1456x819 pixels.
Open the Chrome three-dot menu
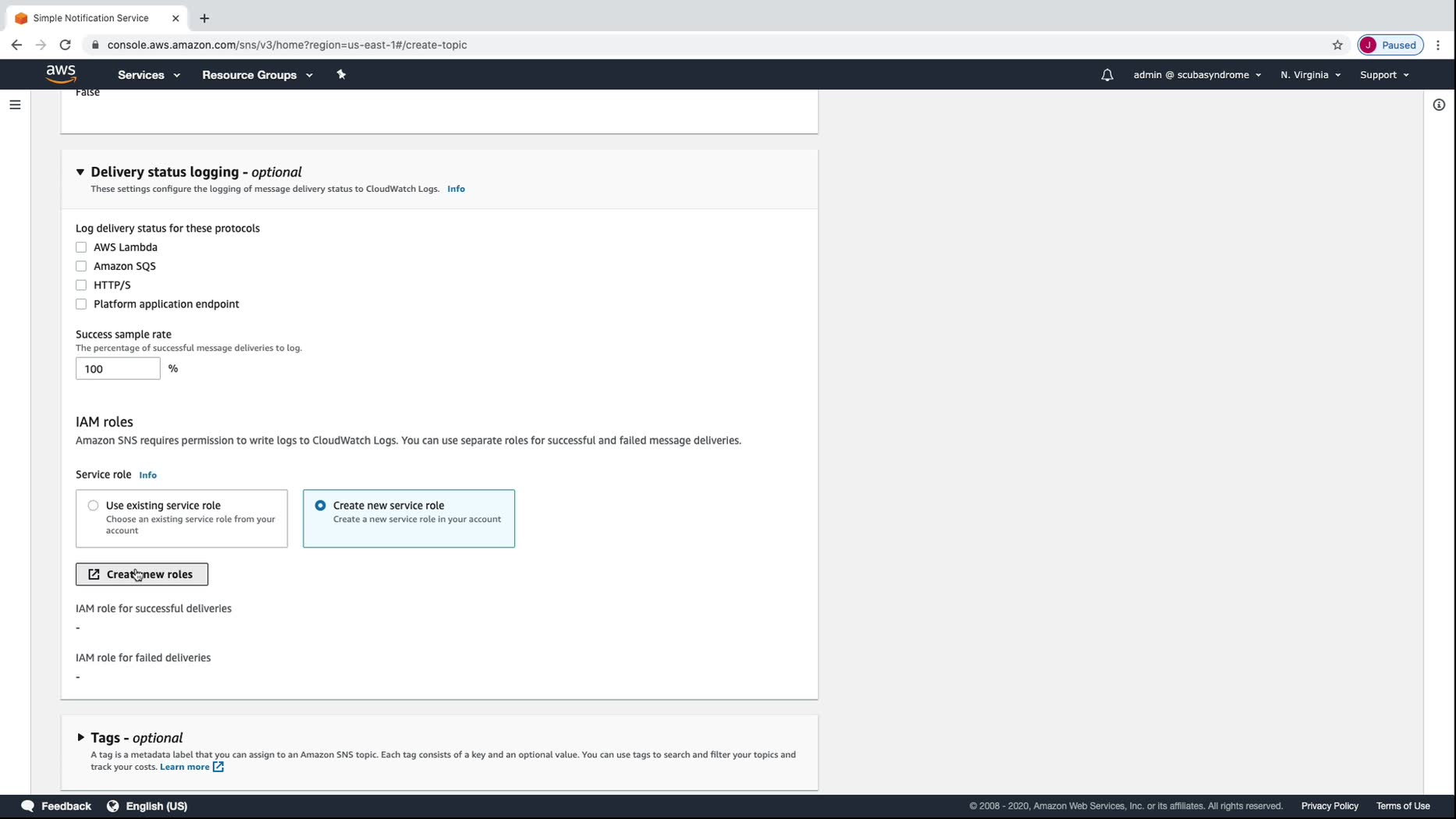(x=1438, y=45)
